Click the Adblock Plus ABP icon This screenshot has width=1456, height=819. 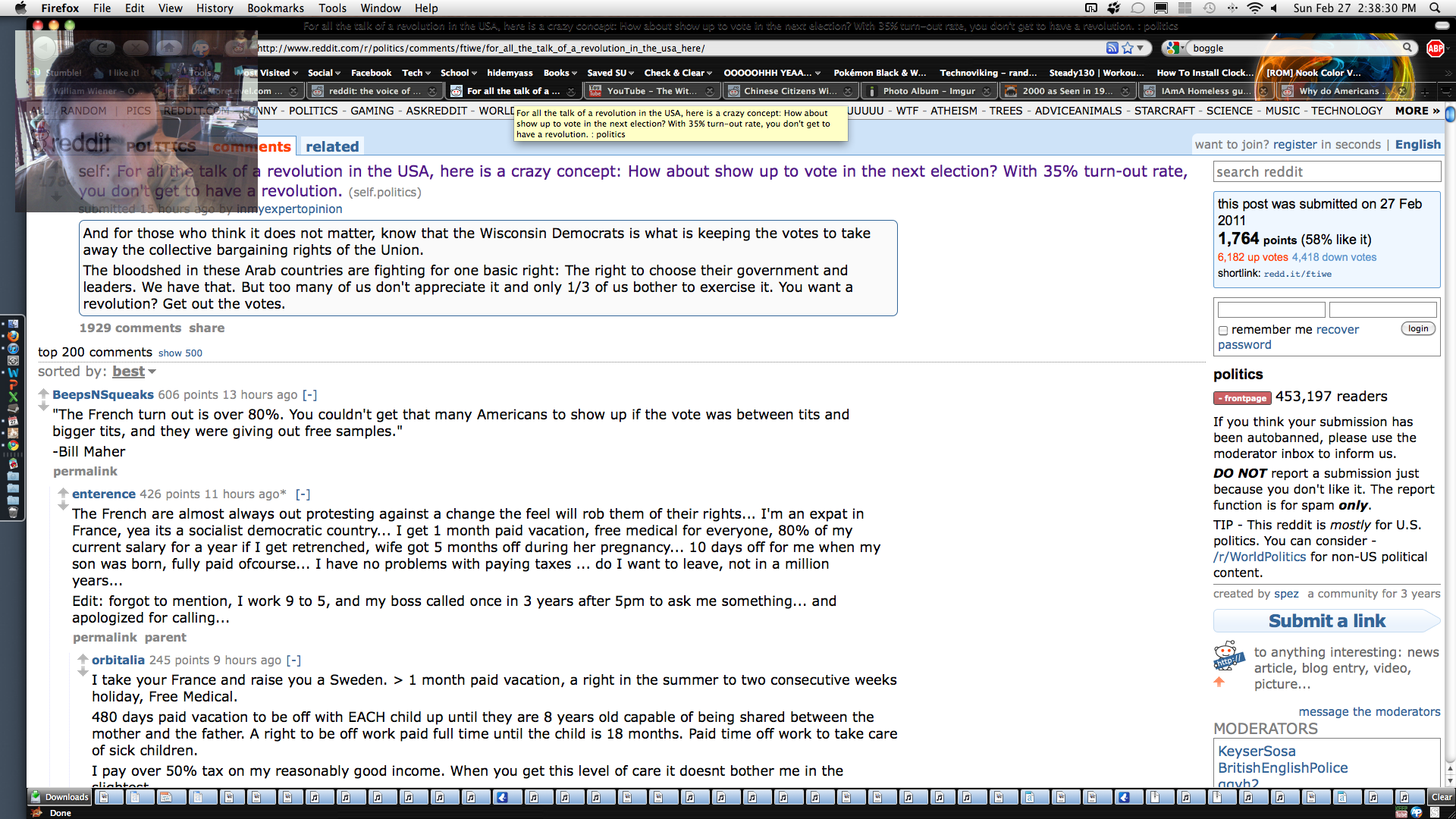tap(1435, 48)
